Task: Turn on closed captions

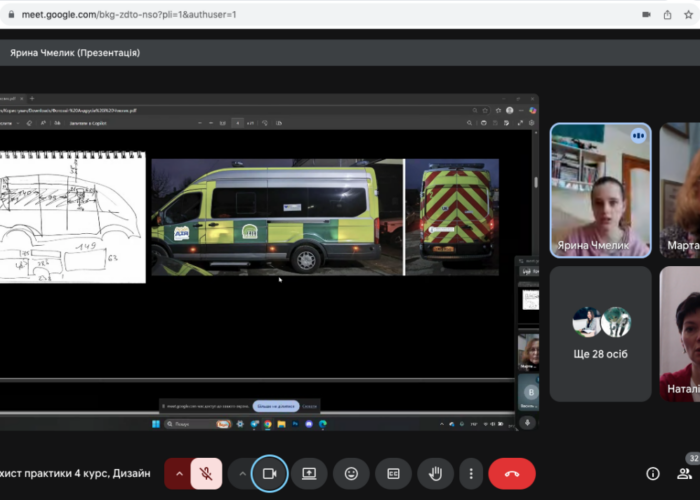Action: [393, 473]
